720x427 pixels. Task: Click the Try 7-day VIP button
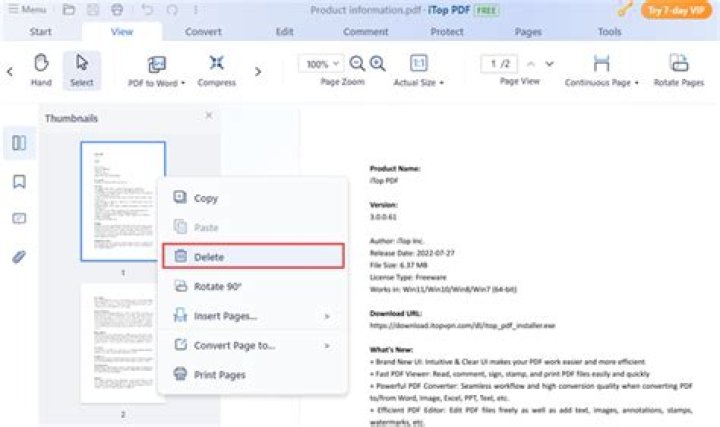click(x=676, y=10)
